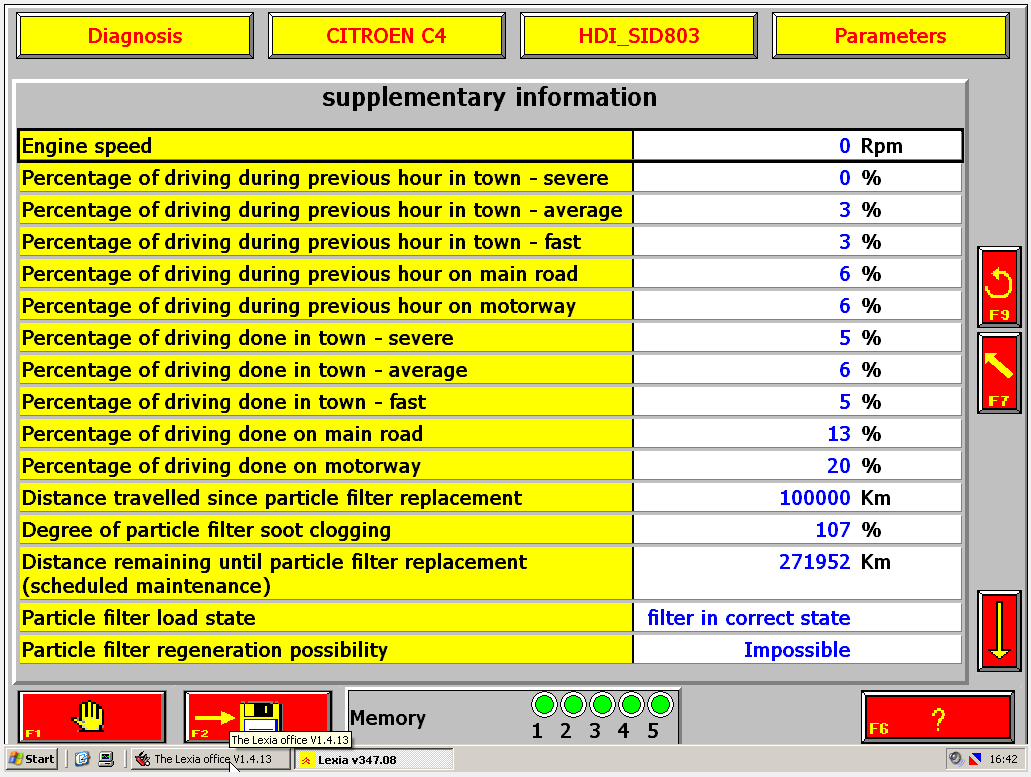Select Particle filter load state row
This screenshot has height=777, width=1031.
pyautogui.click(x=490, y=618)
